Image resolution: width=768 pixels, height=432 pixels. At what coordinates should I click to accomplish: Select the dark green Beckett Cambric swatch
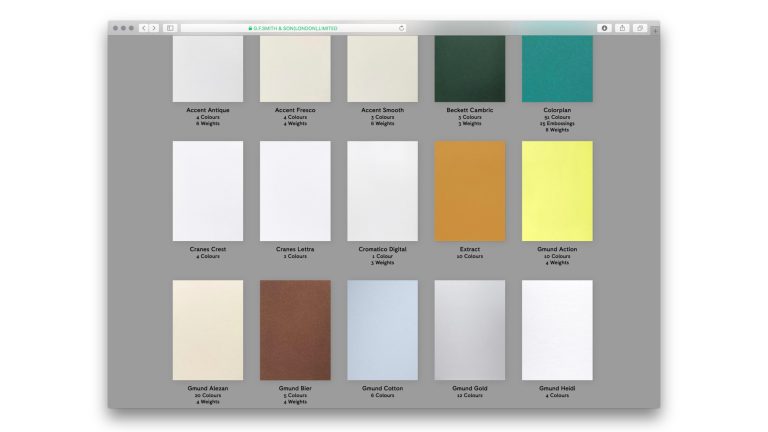[x=470, y=69]
